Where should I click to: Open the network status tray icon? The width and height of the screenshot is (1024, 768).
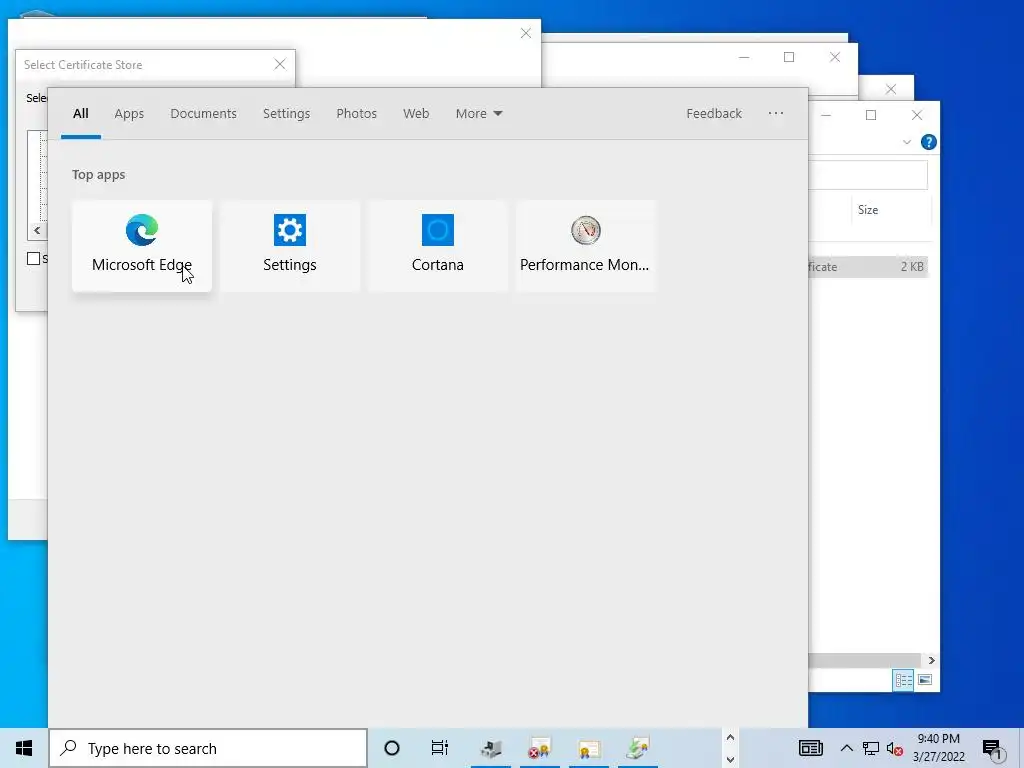pos(871,748)
